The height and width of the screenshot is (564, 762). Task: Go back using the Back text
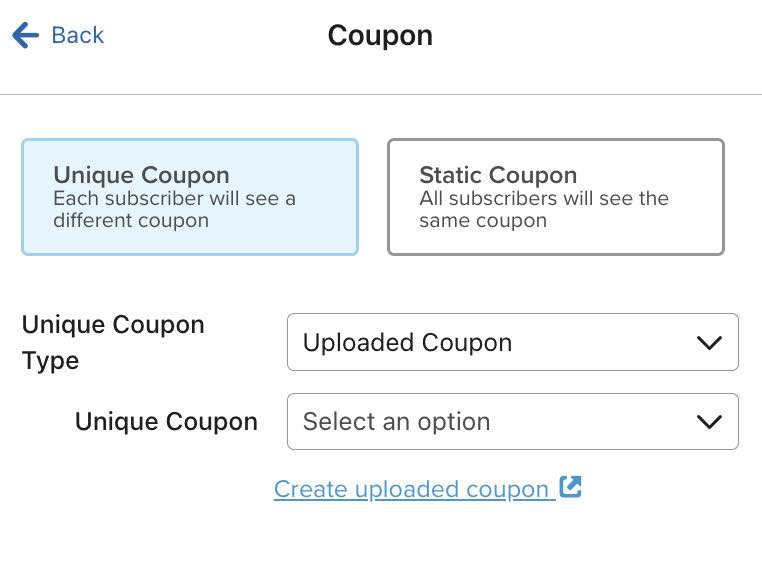77,36
